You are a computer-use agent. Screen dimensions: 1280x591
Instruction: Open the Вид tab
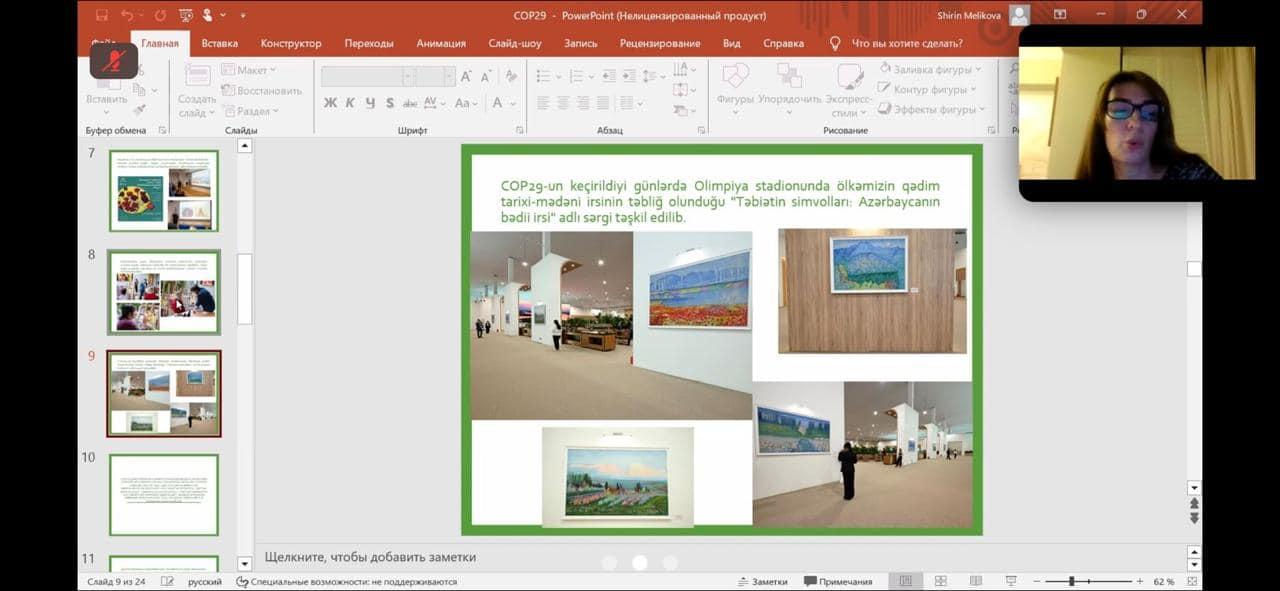coord(732,43)
